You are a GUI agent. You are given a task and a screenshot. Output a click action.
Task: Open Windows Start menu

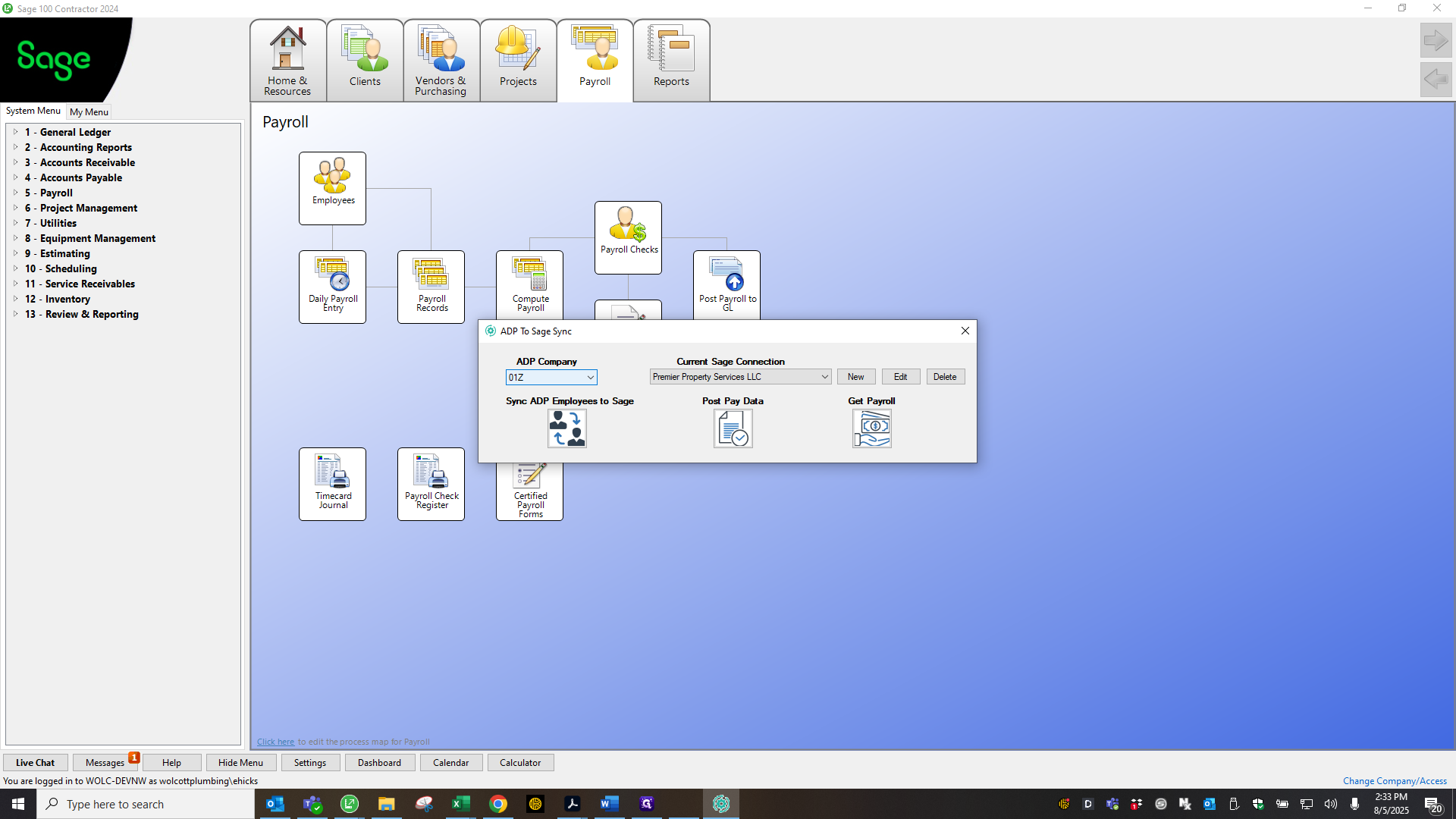[x=18, y=804]
